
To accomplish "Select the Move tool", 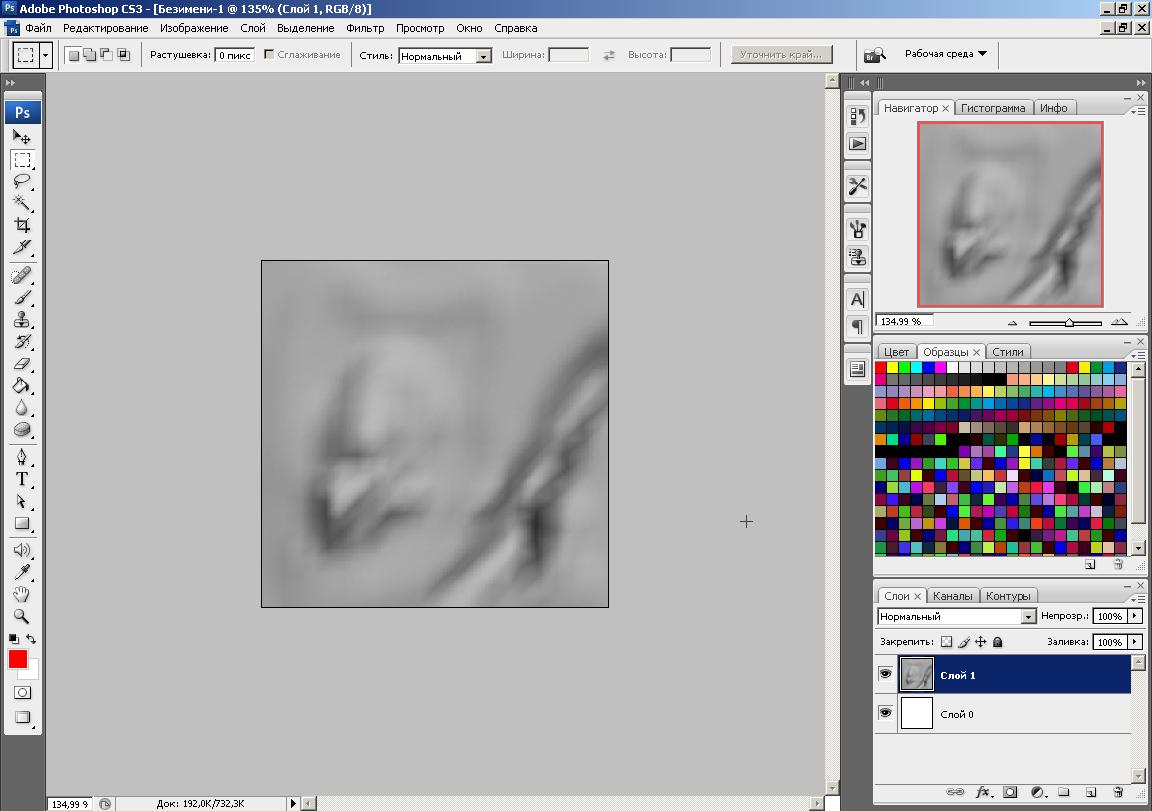I will pyautogui.click(x=22, y=137).
